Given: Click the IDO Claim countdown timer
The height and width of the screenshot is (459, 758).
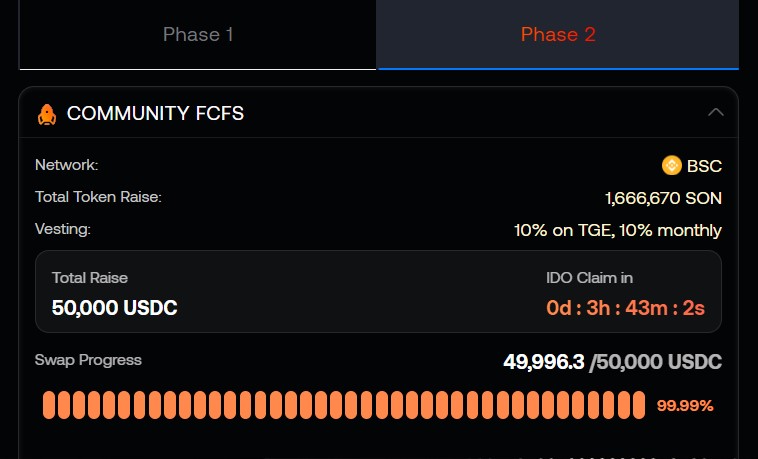Looking at the screenshot, I should 625,308.
